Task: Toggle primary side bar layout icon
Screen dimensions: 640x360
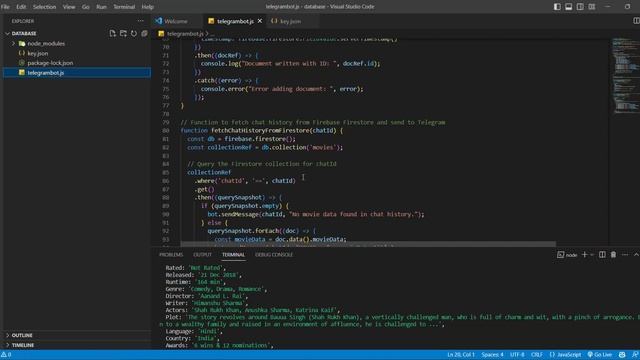Action: point(557,7)
